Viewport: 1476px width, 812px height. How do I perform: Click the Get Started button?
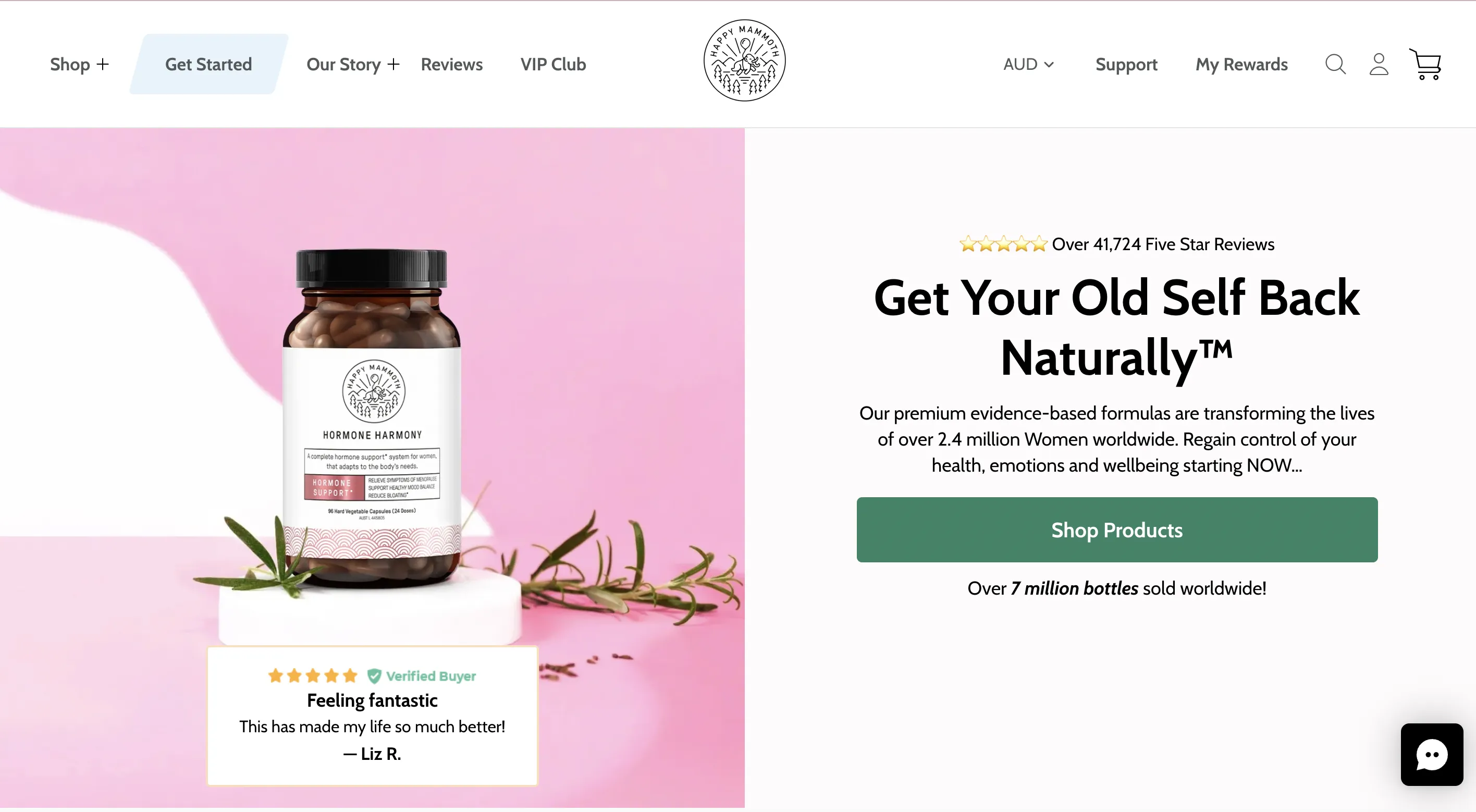coord(208,64)
